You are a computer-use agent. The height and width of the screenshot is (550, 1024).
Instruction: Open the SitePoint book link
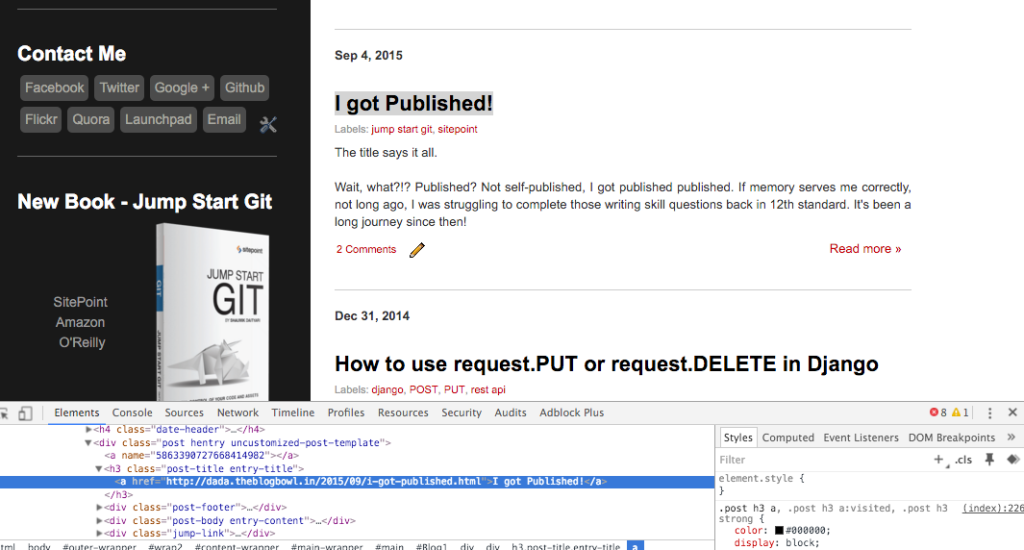click(80, 302)
